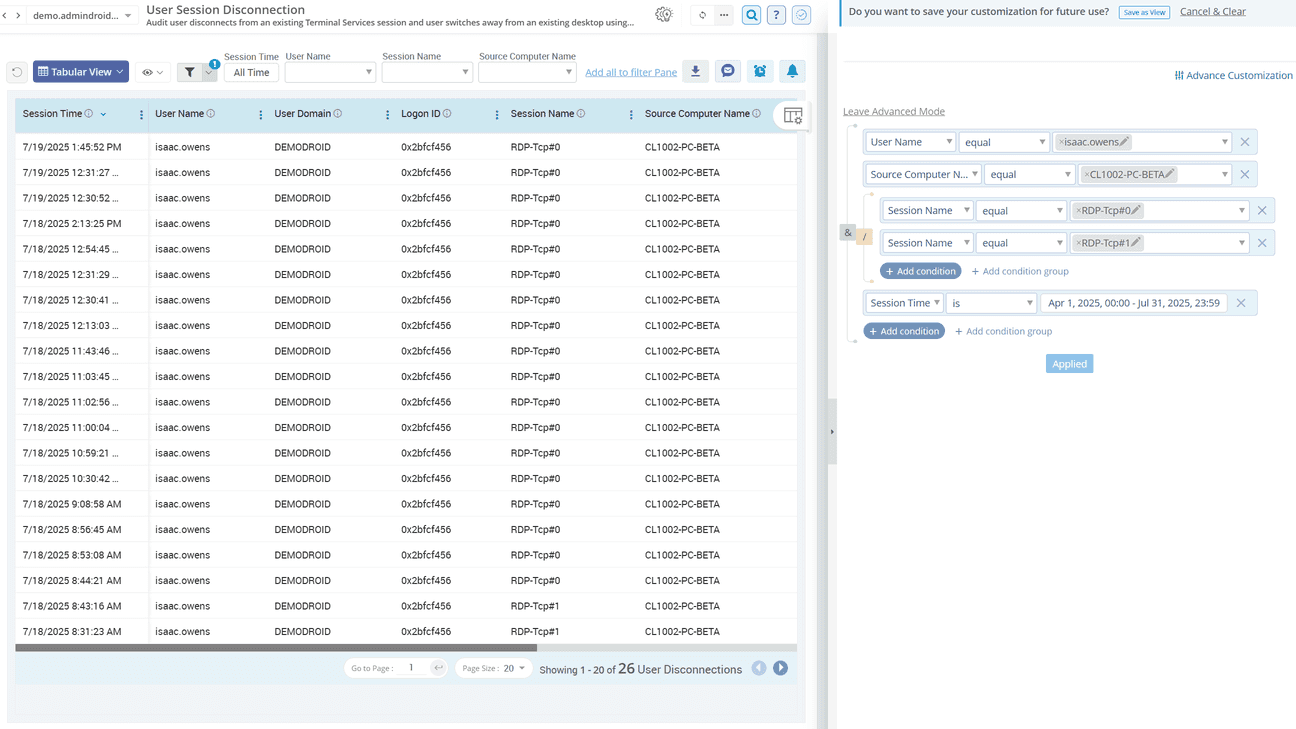Click the download export icon
This screenshot has width=1296, height=729.
point(695,71)
